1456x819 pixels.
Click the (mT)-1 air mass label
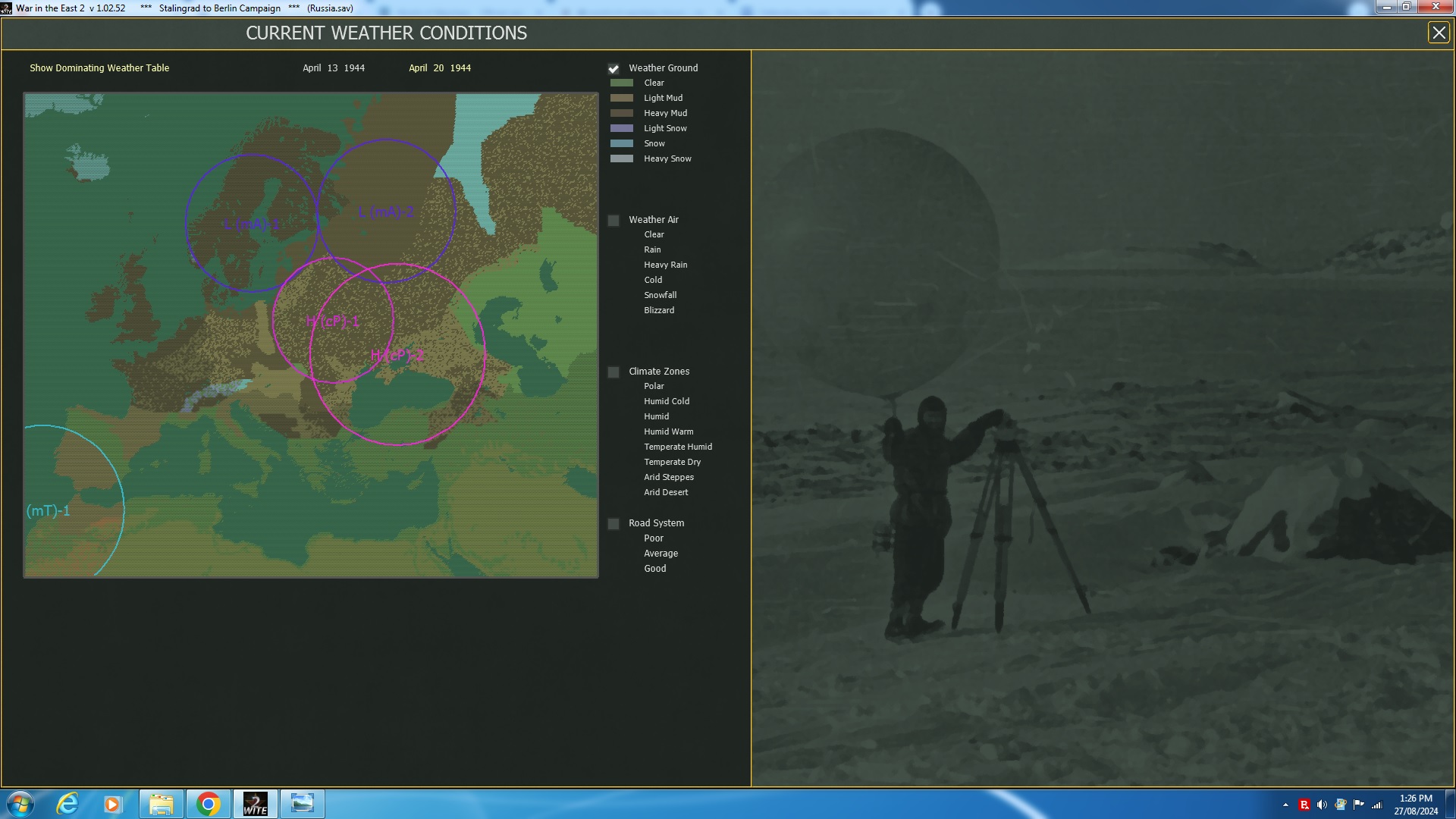48,511
